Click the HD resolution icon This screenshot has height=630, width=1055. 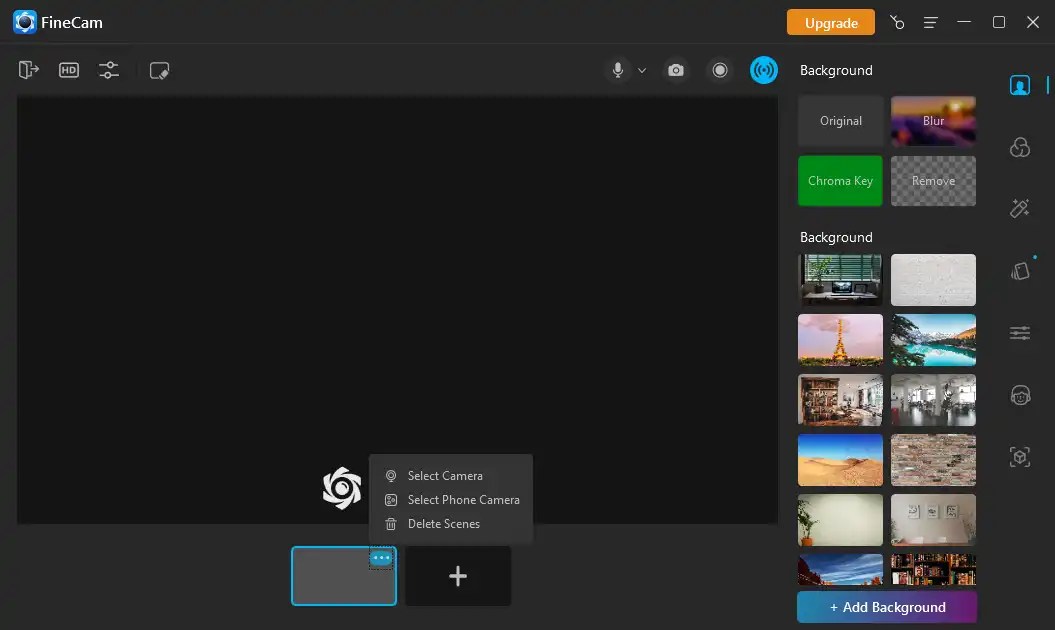click(x=69, y=70)
